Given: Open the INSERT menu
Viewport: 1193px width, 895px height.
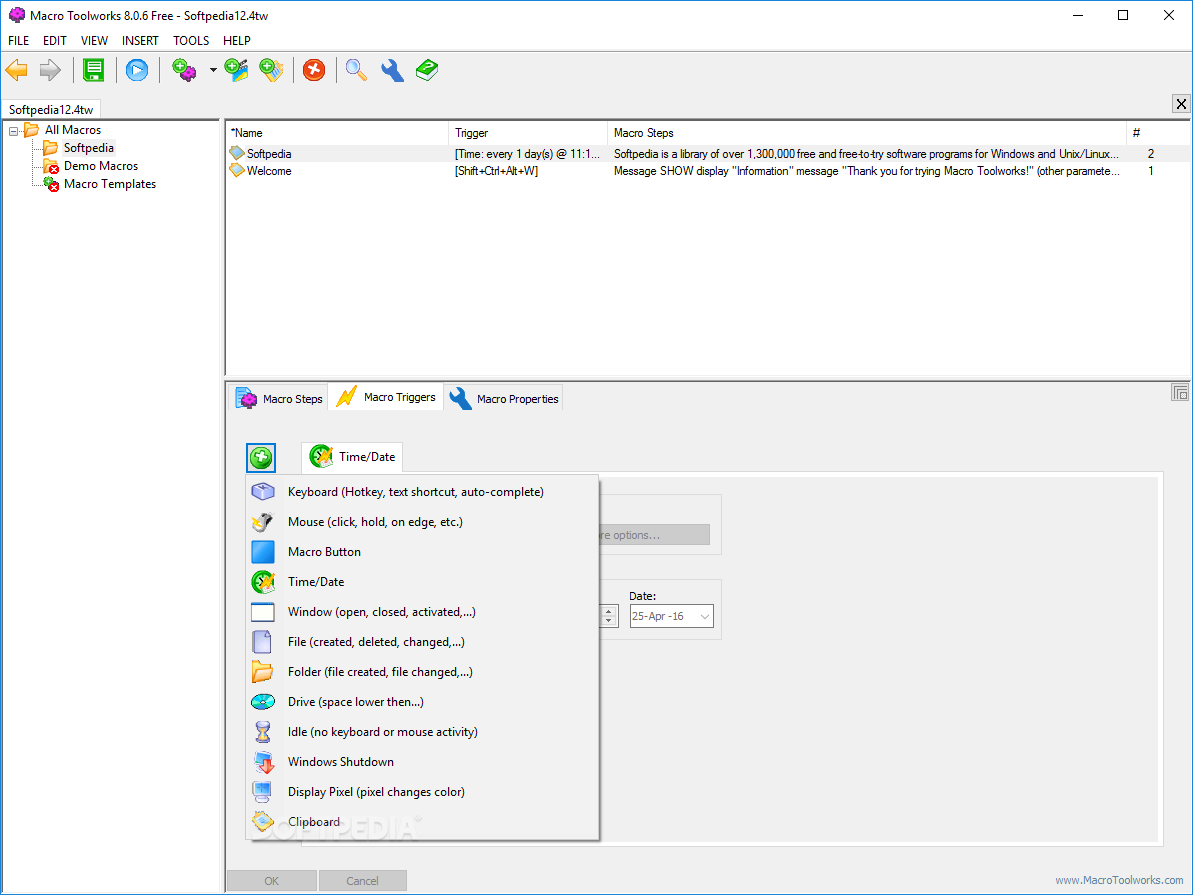Looking at the screenshot, I should [140, 40].
